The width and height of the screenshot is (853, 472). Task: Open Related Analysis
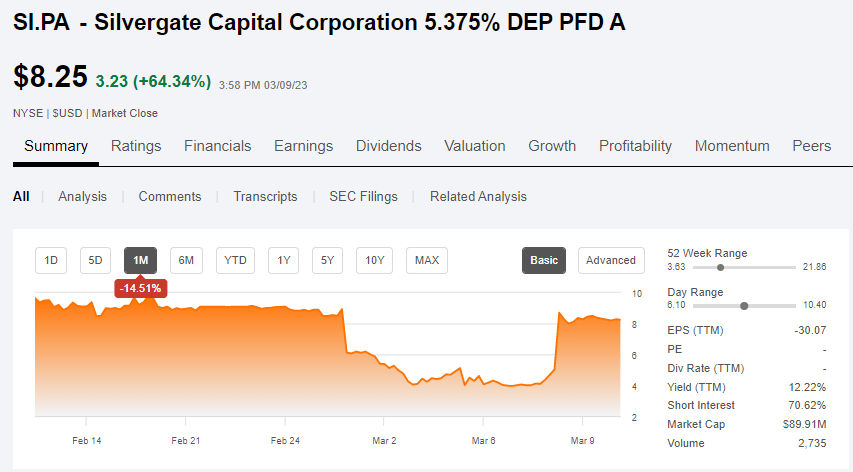click(478, 196)
